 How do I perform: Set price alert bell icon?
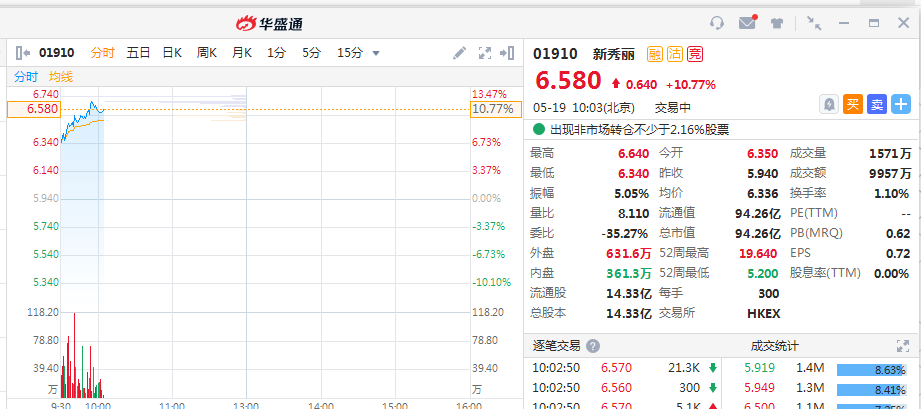click(829, 105)
